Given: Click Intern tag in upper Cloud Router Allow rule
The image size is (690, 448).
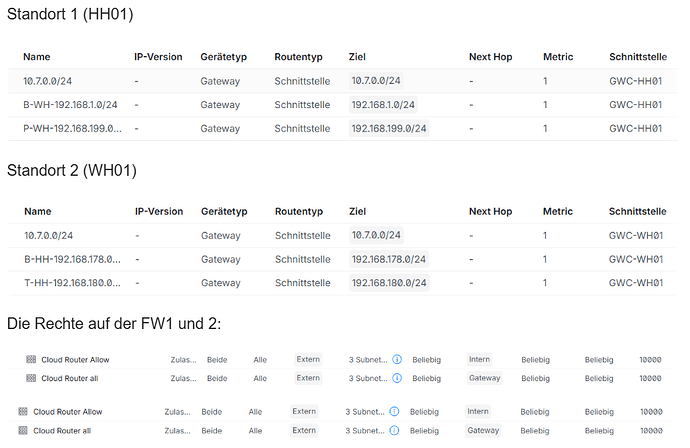Looking at the screenshot, I should pos(479,359).
